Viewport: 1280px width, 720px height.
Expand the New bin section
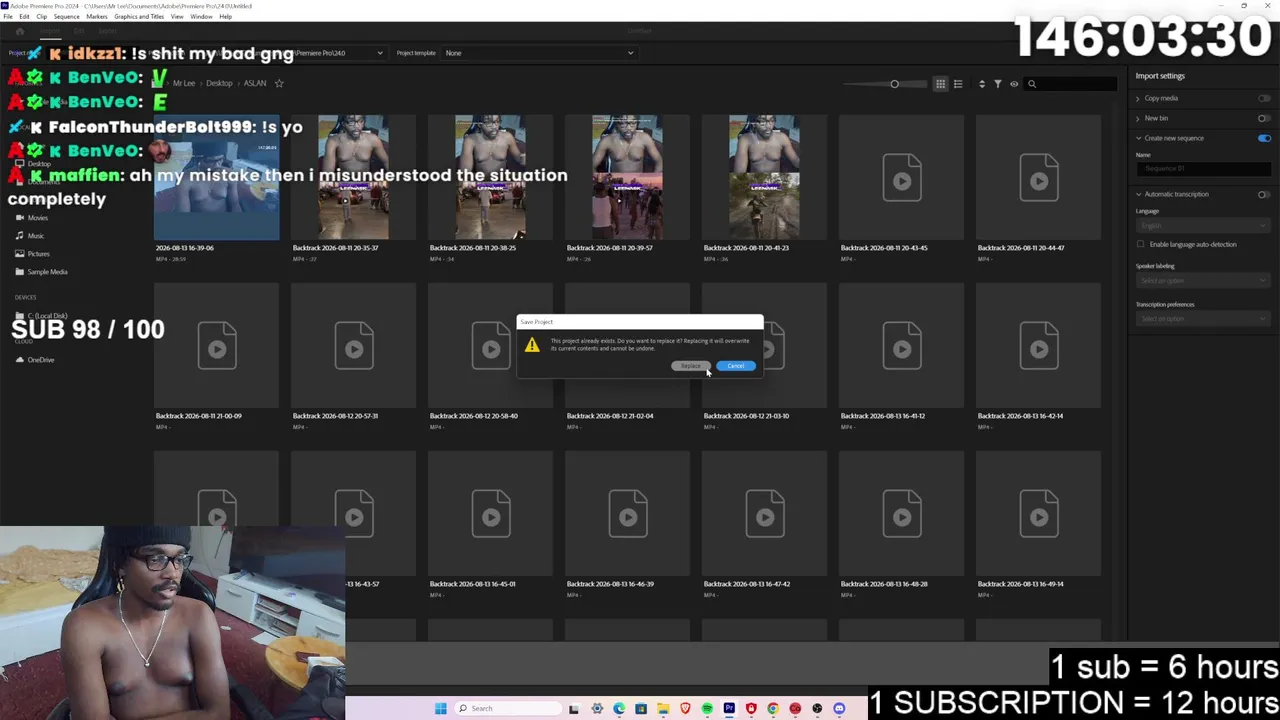pos(1138,118)
